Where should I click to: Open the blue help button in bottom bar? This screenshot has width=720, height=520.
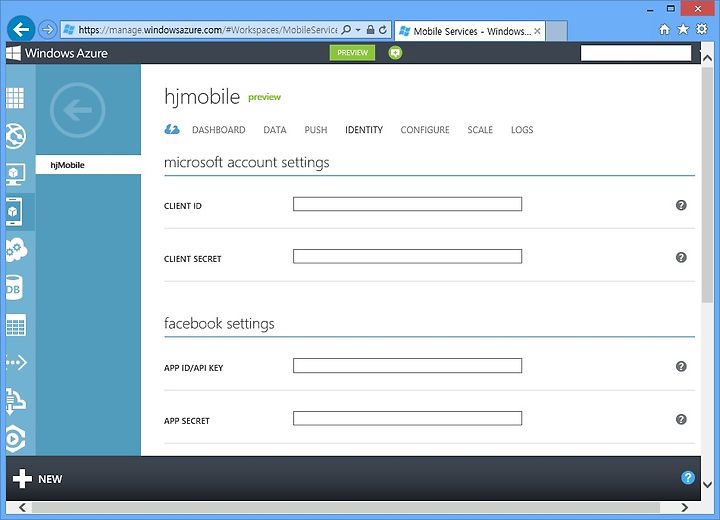click(688, 478)
